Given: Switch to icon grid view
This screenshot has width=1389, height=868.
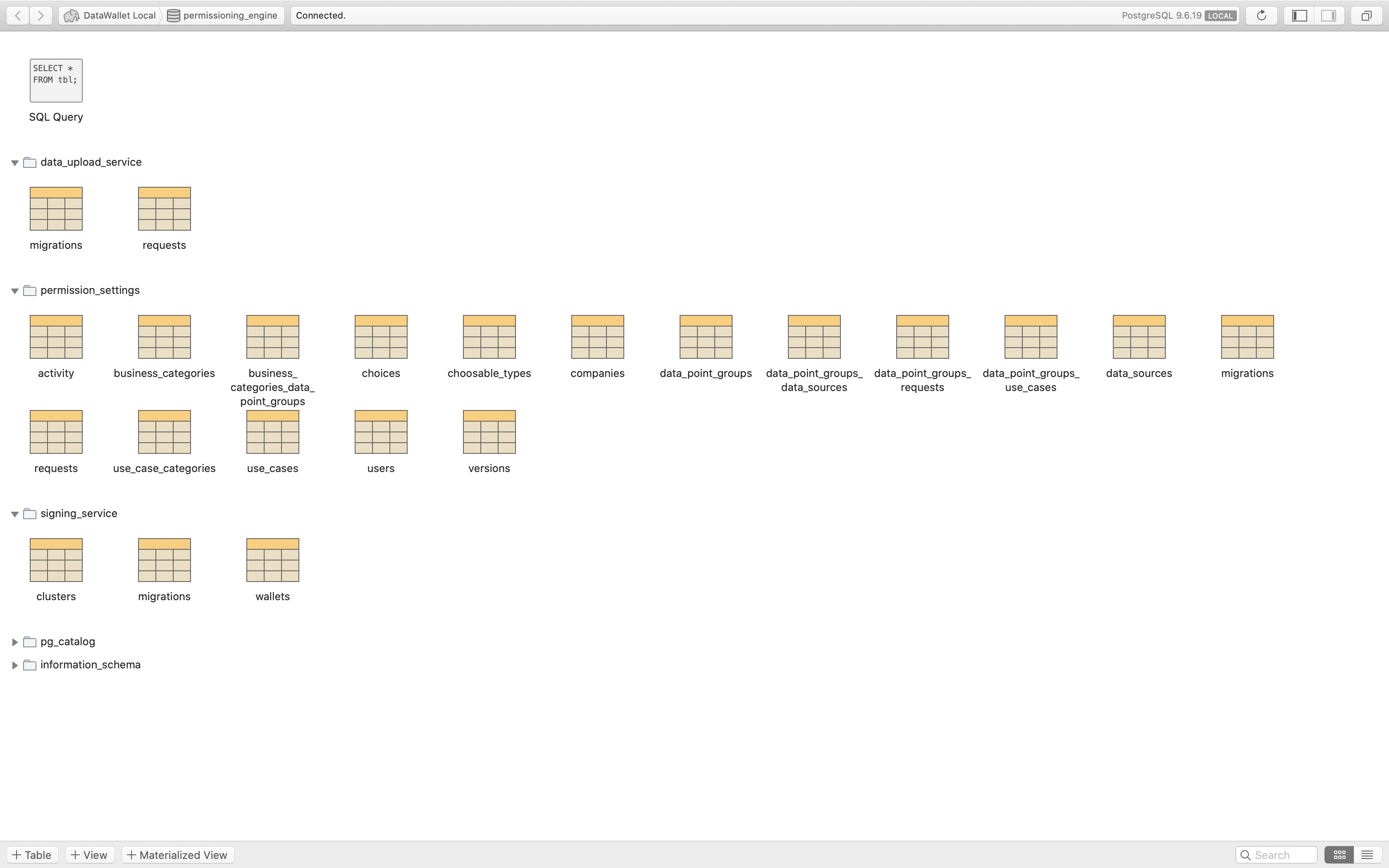Looking at the screenshot, I should (1339, 855).
